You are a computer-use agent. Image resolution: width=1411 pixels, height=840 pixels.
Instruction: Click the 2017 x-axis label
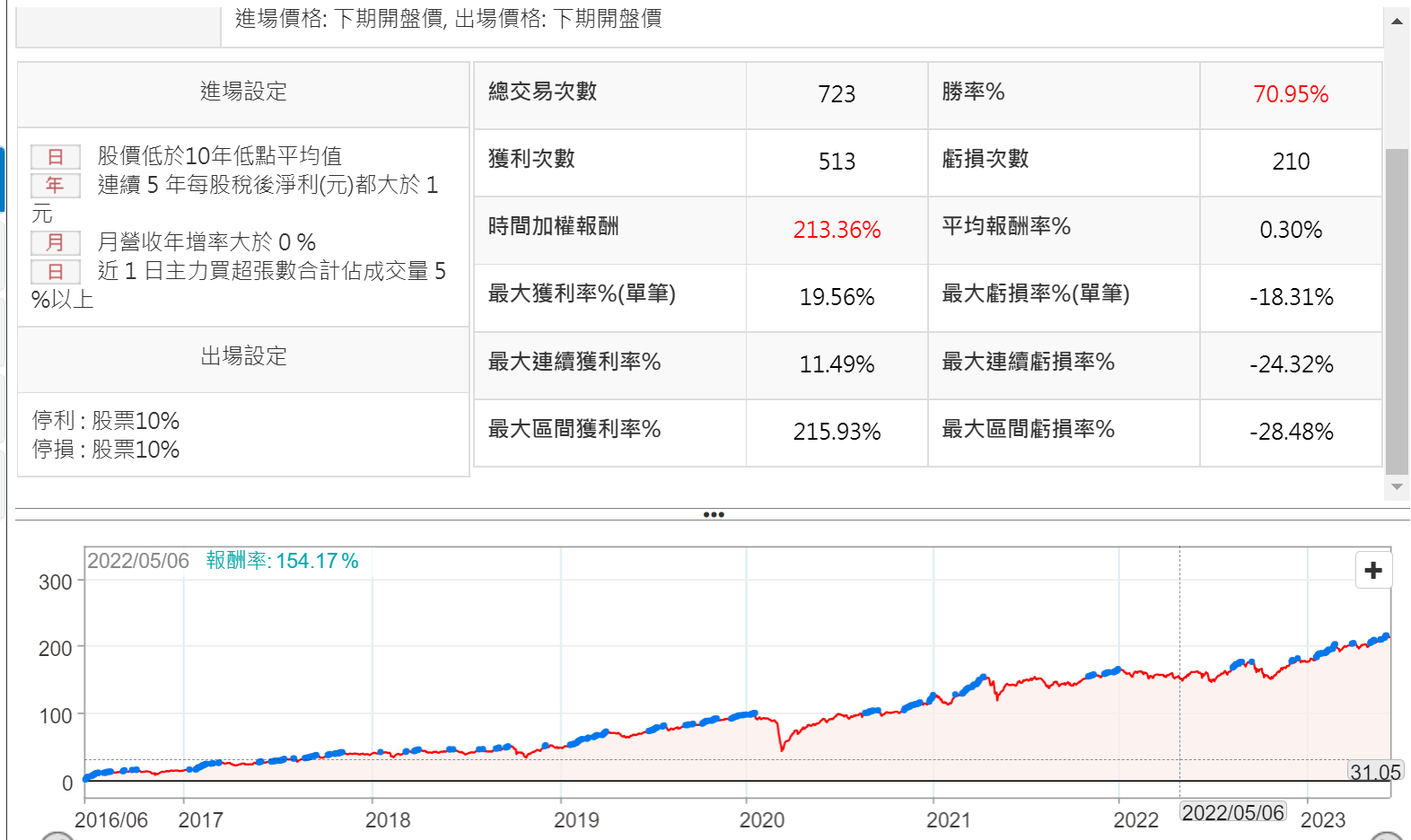point(200,820)
